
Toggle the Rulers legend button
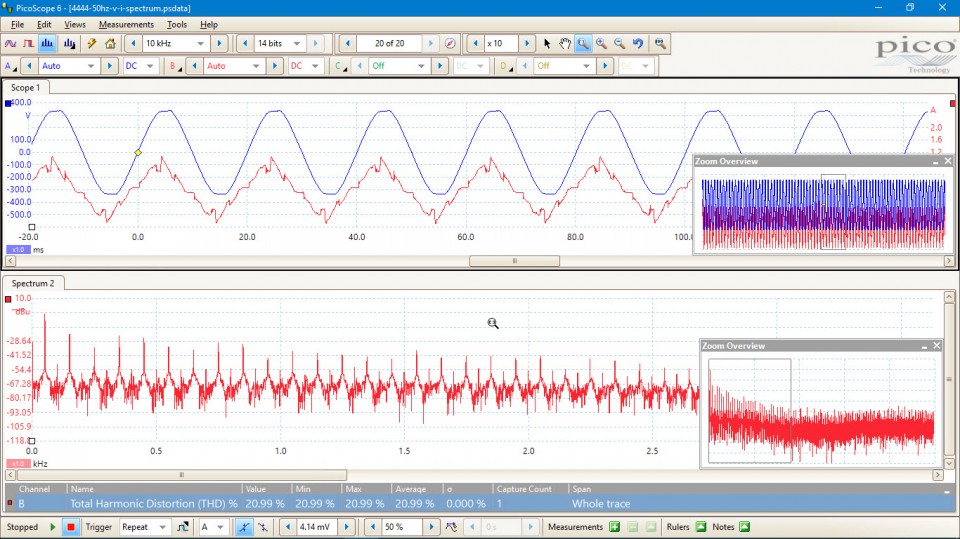(x=700, y=527)
